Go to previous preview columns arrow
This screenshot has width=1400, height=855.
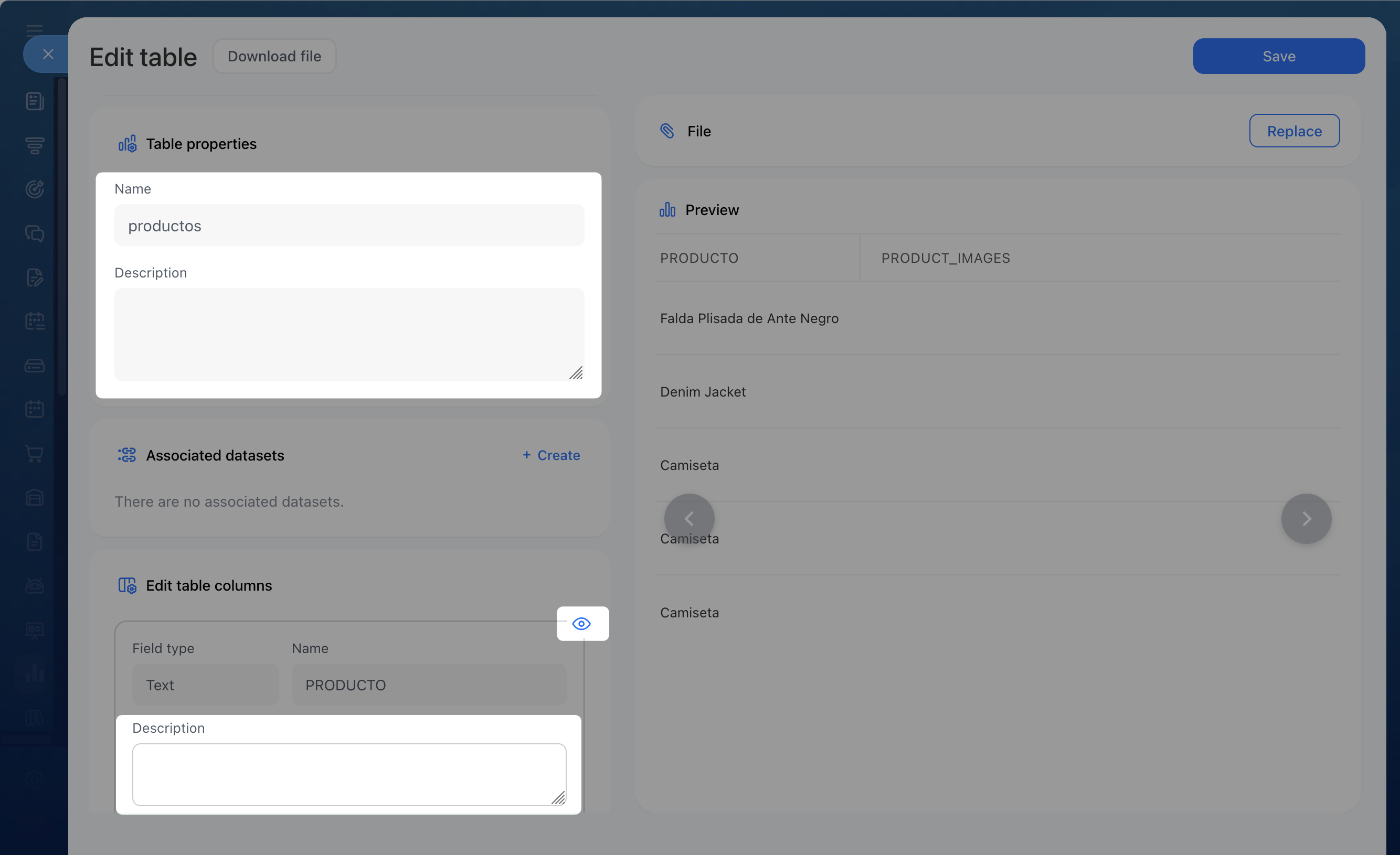689,519
